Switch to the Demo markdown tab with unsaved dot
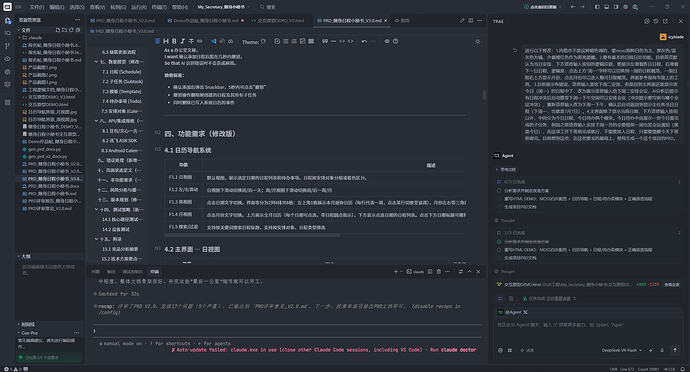690x372 pixels. [205, 20]
